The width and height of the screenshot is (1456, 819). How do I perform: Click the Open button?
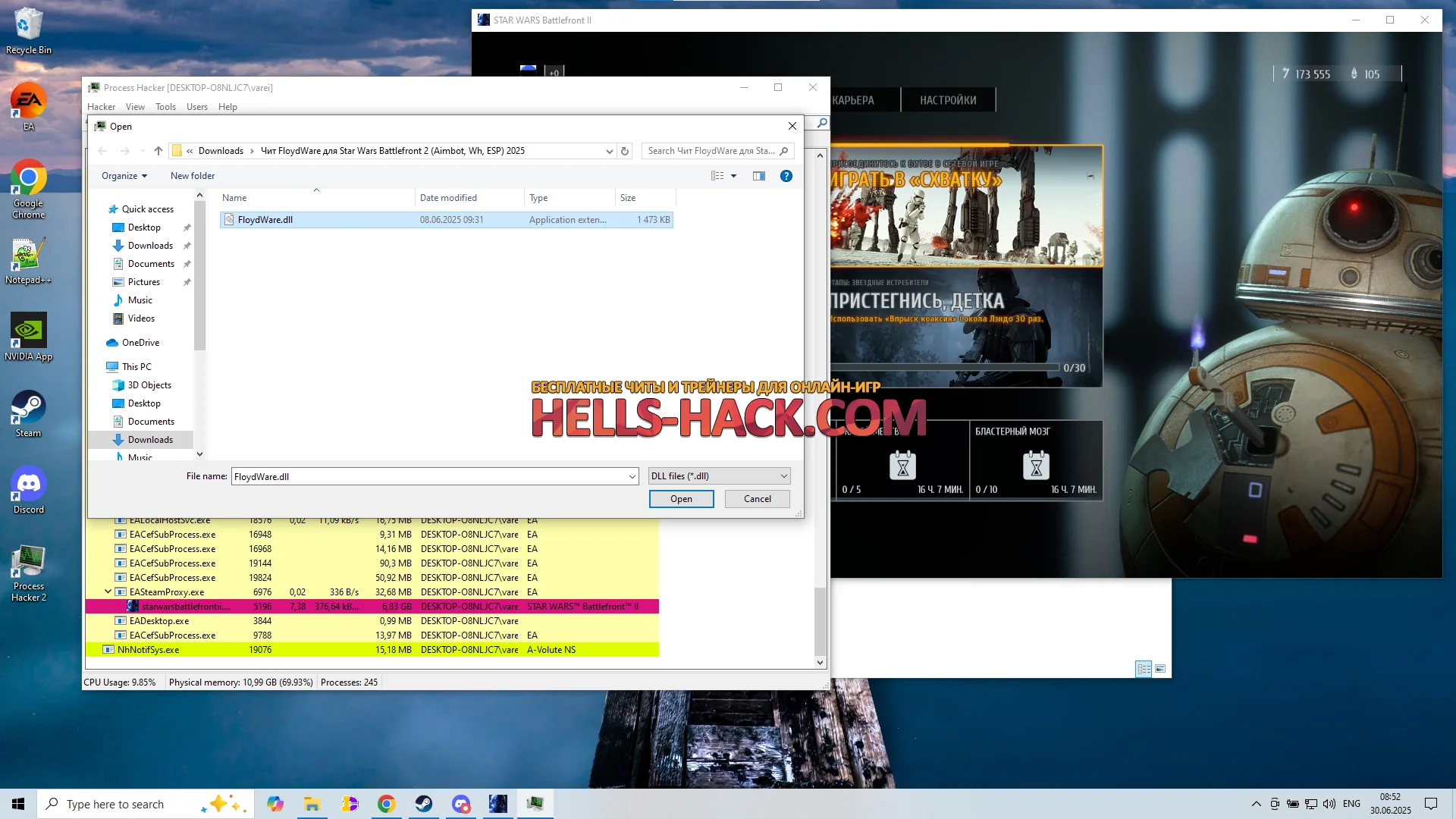[x=681, y=499]
